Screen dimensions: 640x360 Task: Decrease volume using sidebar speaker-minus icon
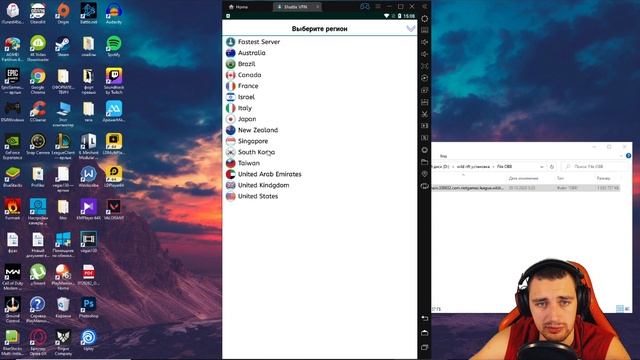coord(424,54)
